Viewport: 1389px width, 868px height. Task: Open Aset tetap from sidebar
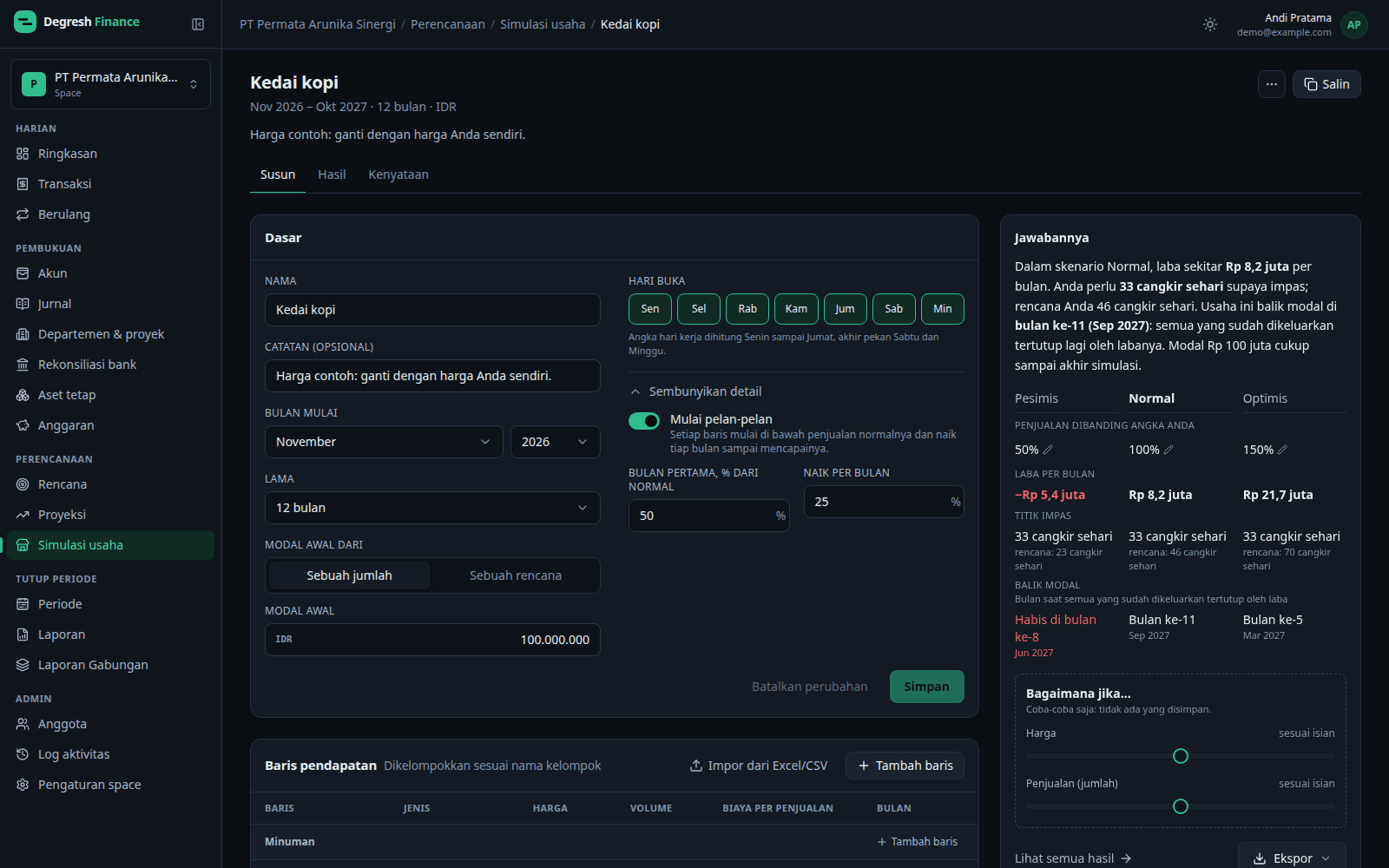[x=110, y=395]
